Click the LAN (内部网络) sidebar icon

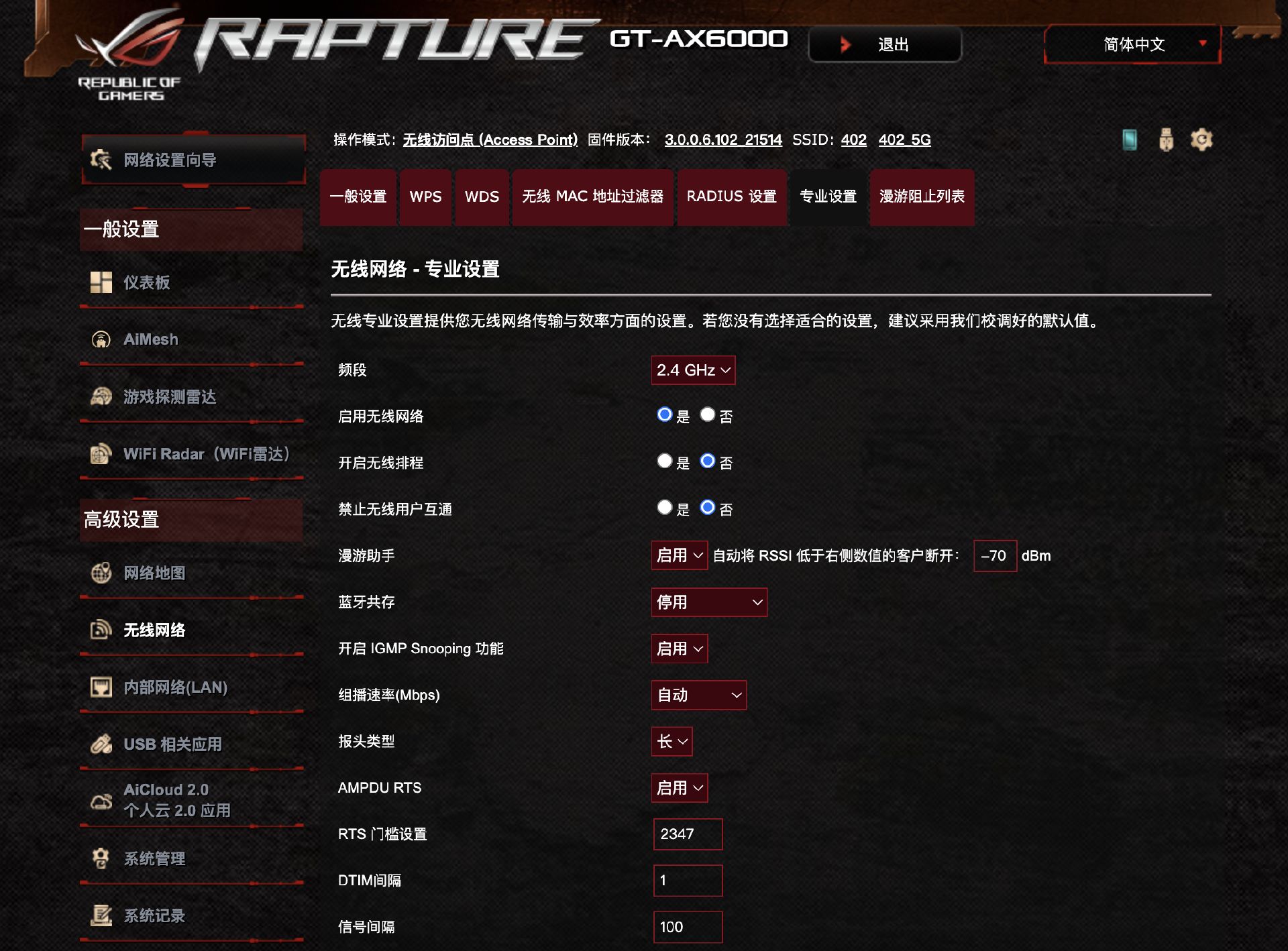[x=101, y=687]
